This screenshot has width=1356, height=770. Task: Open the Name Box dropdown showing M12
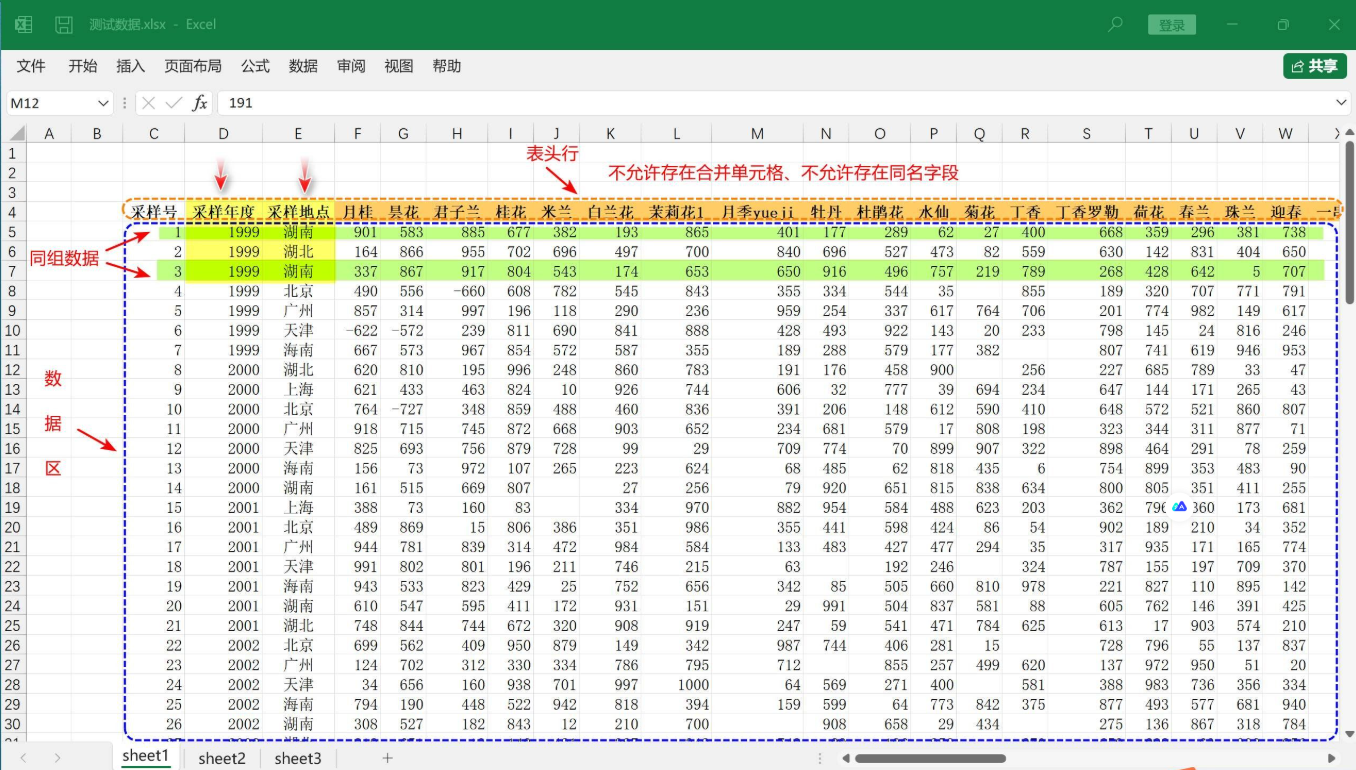coord(103,102)
